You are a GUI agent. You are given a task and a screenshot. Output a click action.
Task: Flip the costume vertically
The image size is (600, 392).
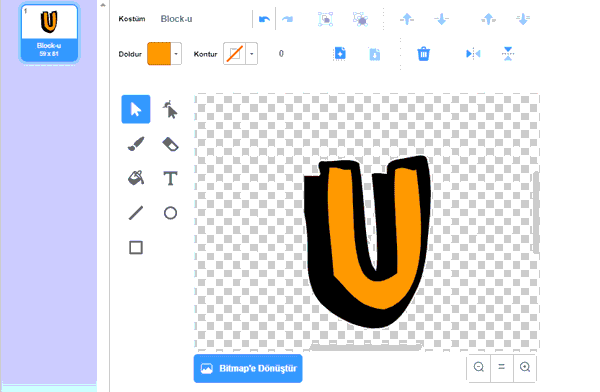[508, 54]
